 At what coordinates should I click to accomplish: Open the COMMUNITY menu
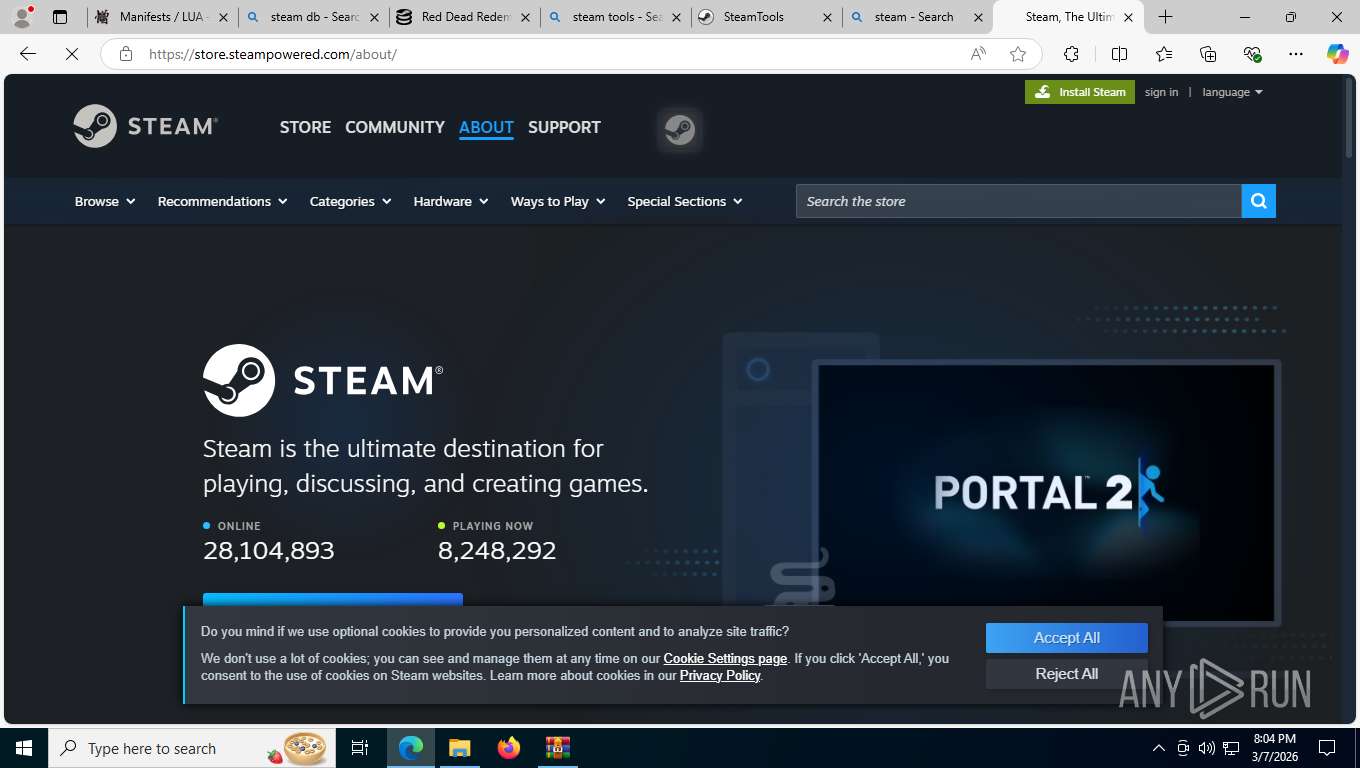(x=395, y=127)
